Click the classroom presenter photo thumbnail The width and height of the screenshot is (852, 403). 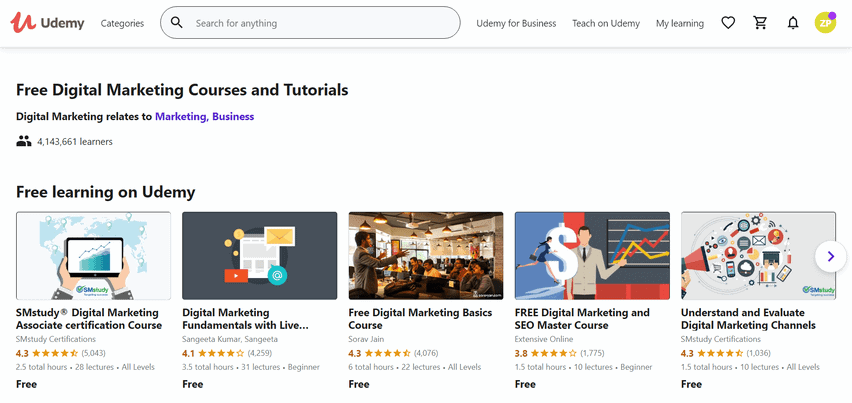point(426,255)
